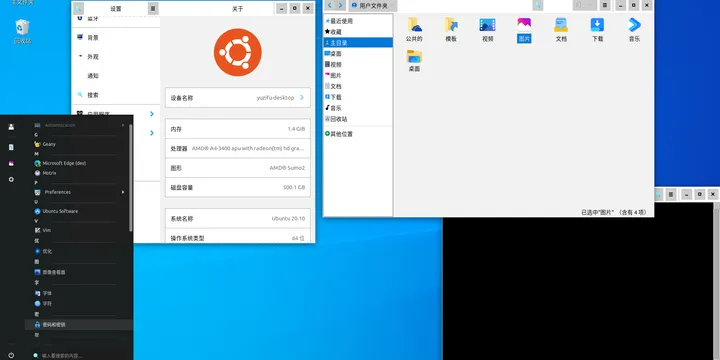This screenshot has width=720, height=360.
Task: Click the power icon in start menu
Action: [11, 355]
